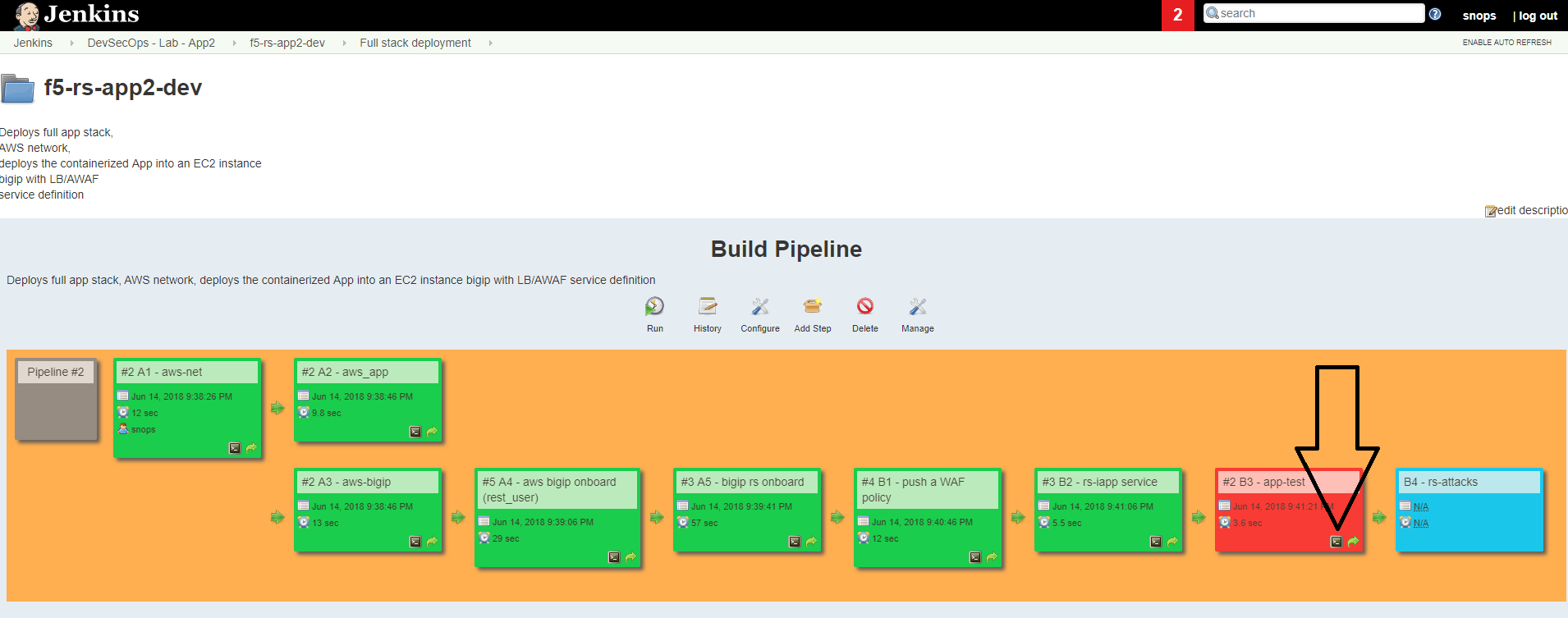Open the DevSecOps - Lab - App2 breadcrumb
This screenshot has height=618, width=1568.
[151, 43]
